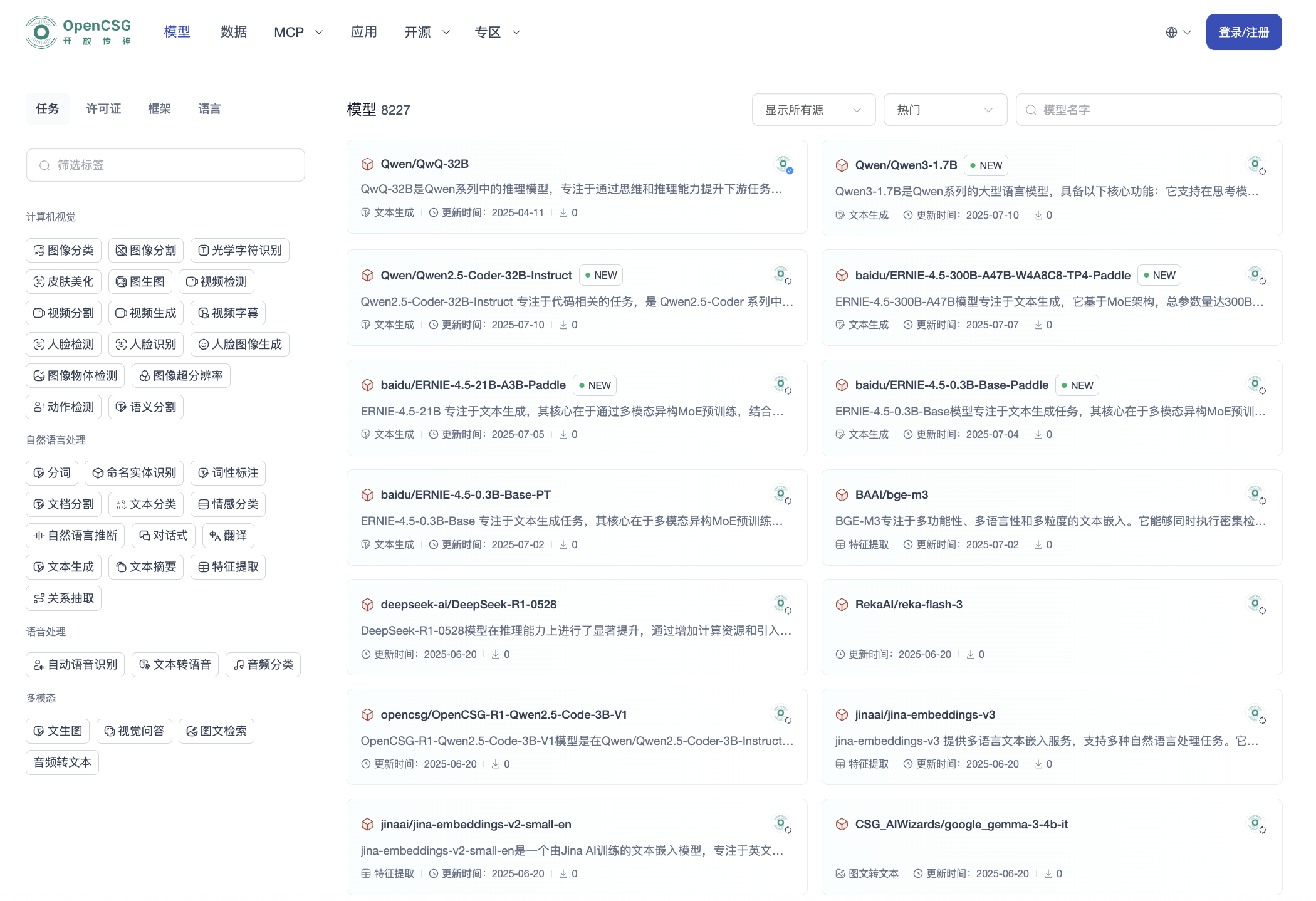Click the globe language icon

click(x=1171, y=32)
